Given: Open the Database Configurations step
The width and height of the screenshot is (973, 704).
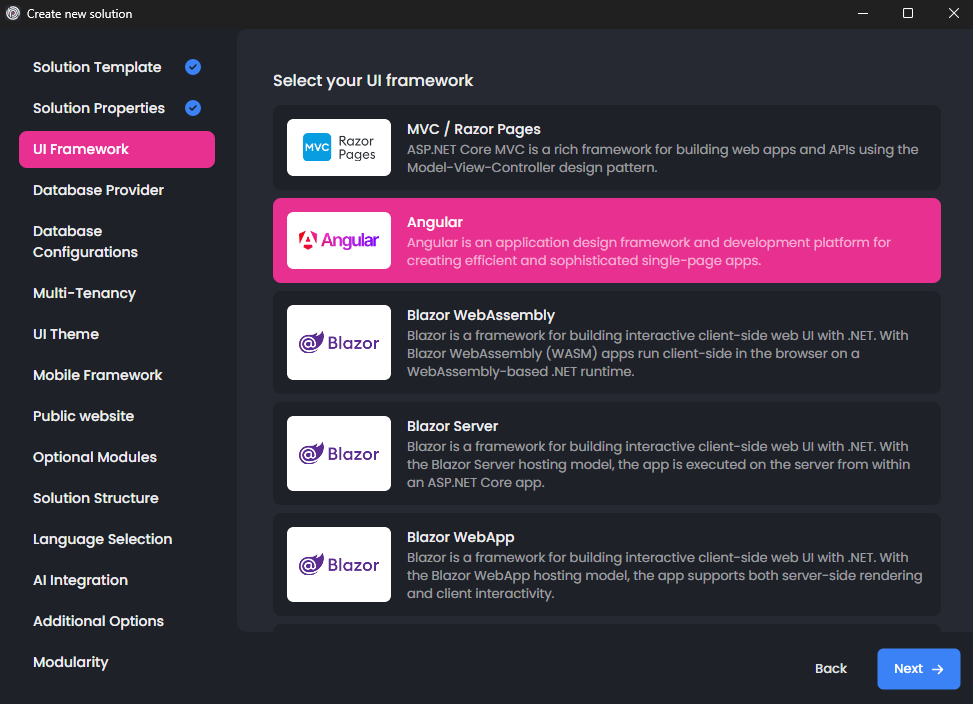Looking at the screenshot, I should [85, 241].
